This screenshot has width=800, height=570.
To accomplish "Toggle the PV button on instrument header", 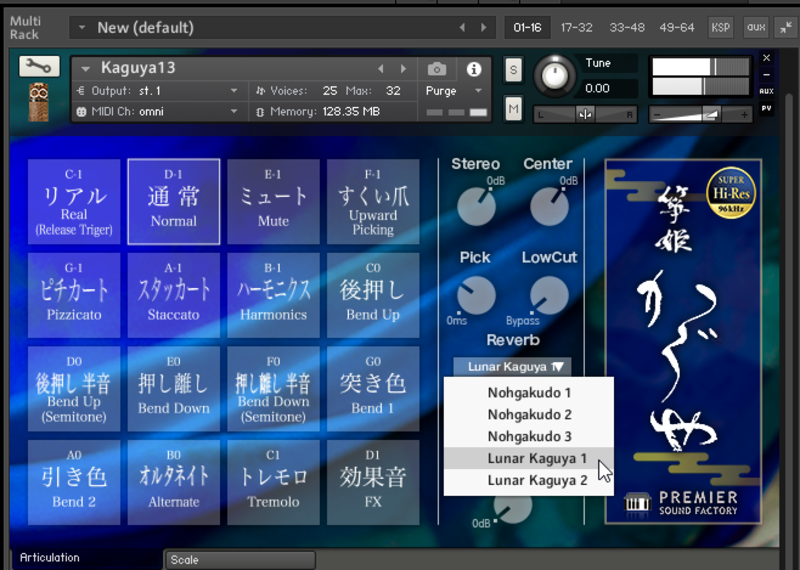I will [767, 108].
